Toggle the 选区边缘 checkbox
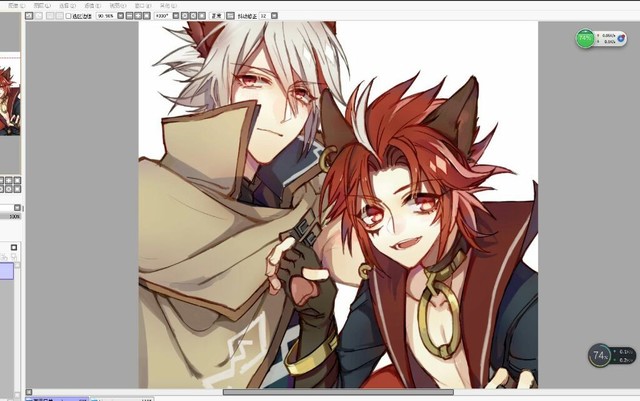The image size is (640, 401). click(x=69, y=16)
